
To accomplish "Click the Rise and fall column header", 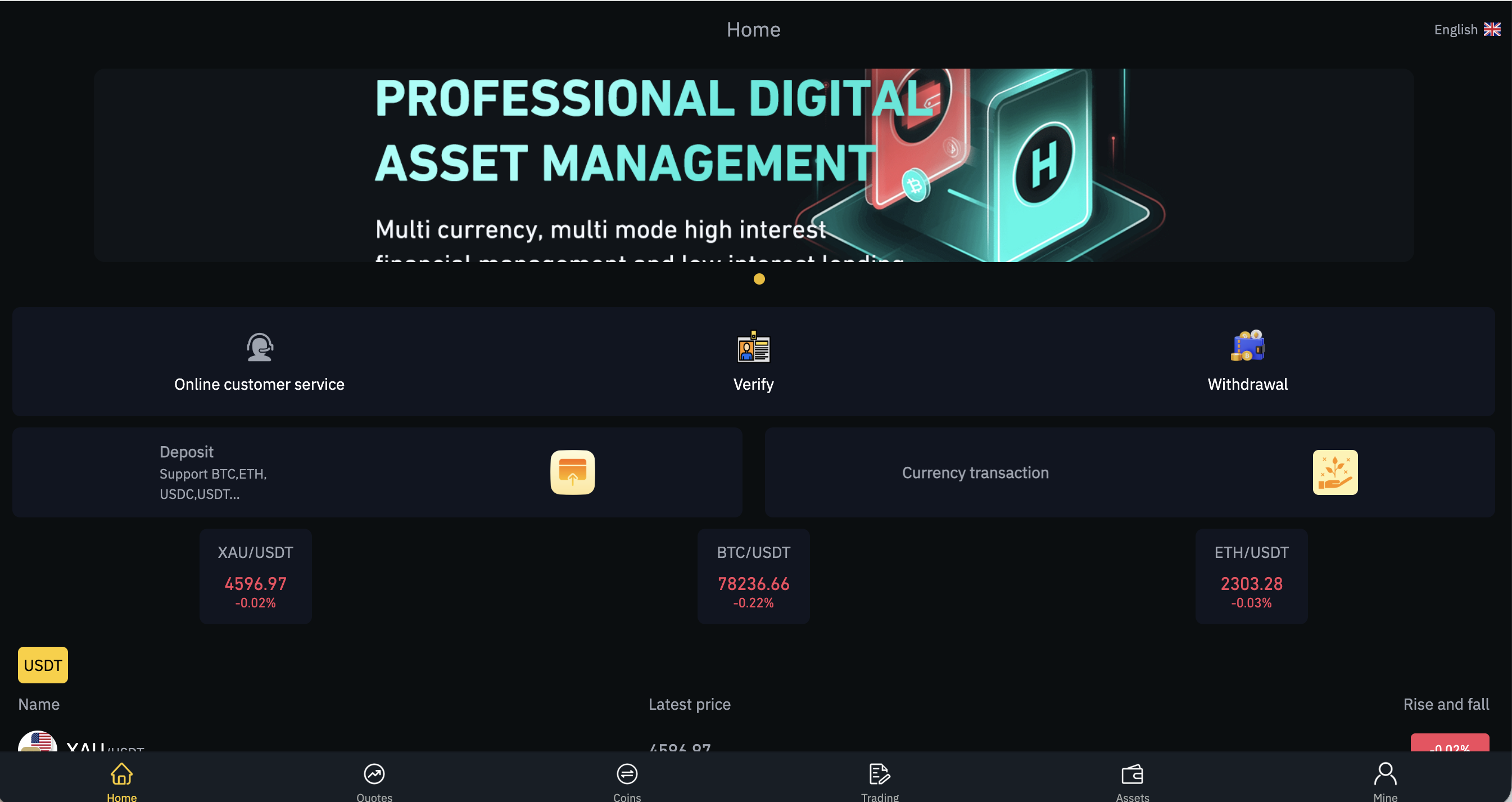I will tap(1446, 704).
